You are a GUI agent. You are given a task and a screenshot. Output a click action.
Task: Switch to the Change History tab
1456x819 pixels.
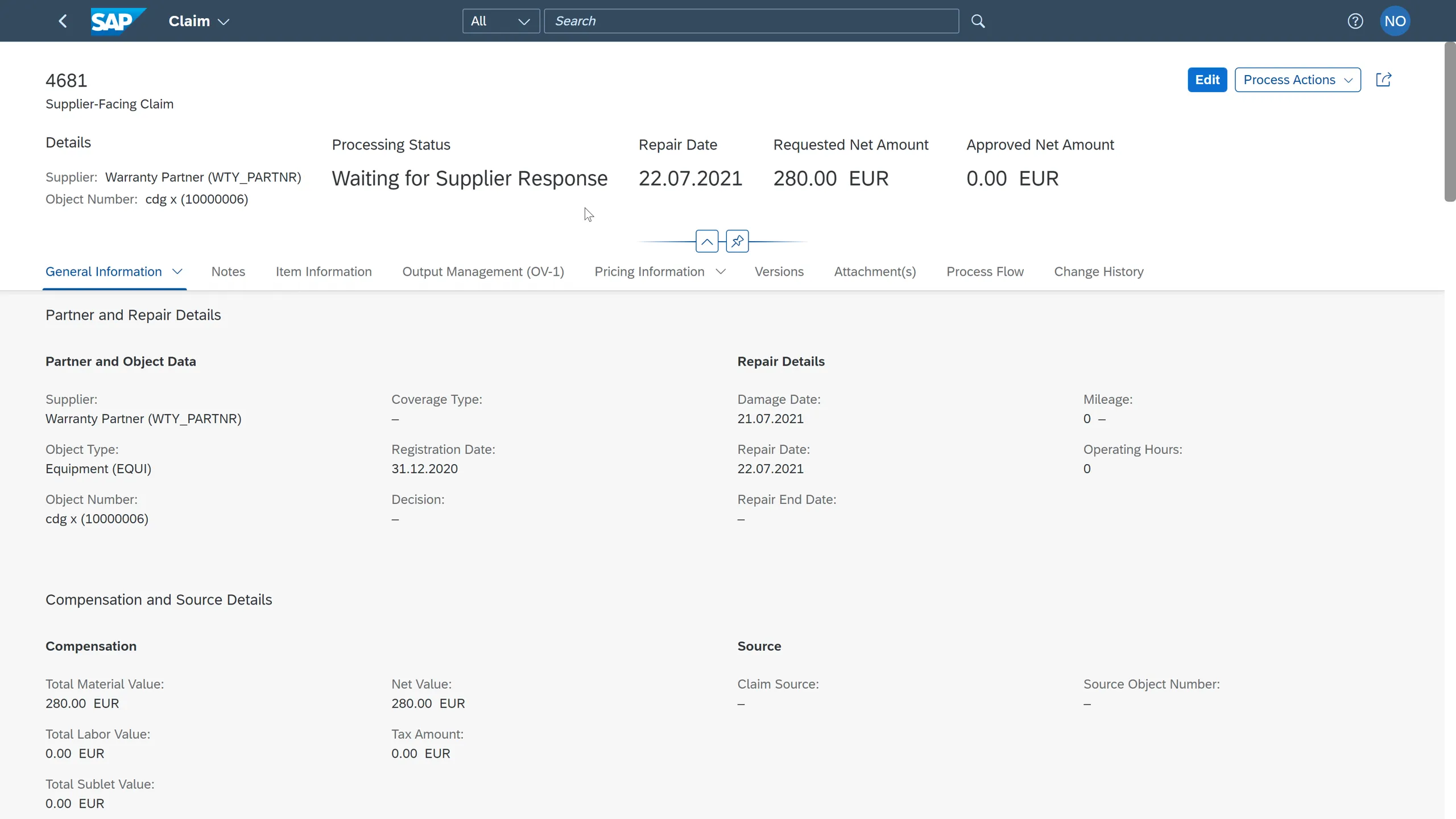pos(1098,271)
